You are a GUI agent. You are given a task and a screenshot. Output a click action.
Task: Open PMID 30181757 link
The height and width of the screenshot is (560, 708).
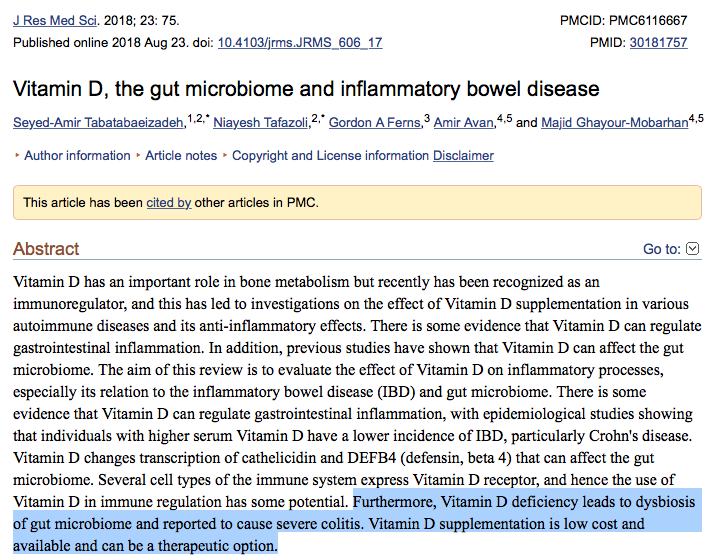658,43
